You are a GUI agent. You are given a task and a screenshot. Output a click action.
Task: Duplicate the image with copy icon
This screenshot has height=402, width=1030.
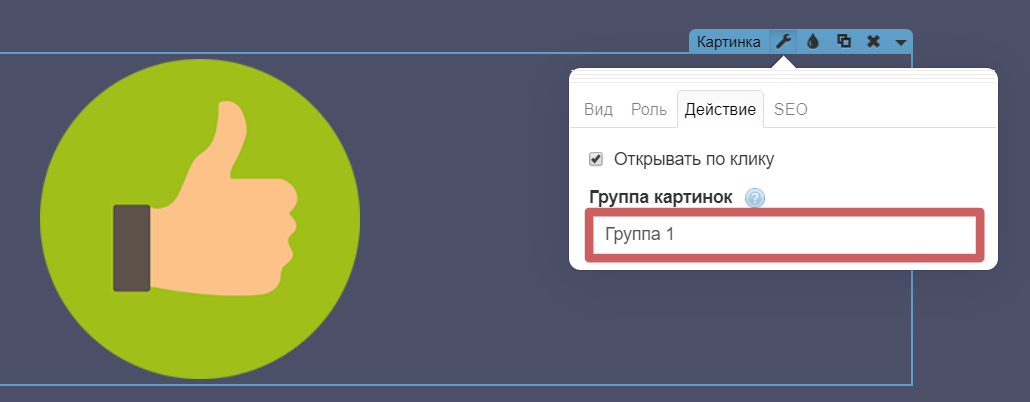[843, 42]
